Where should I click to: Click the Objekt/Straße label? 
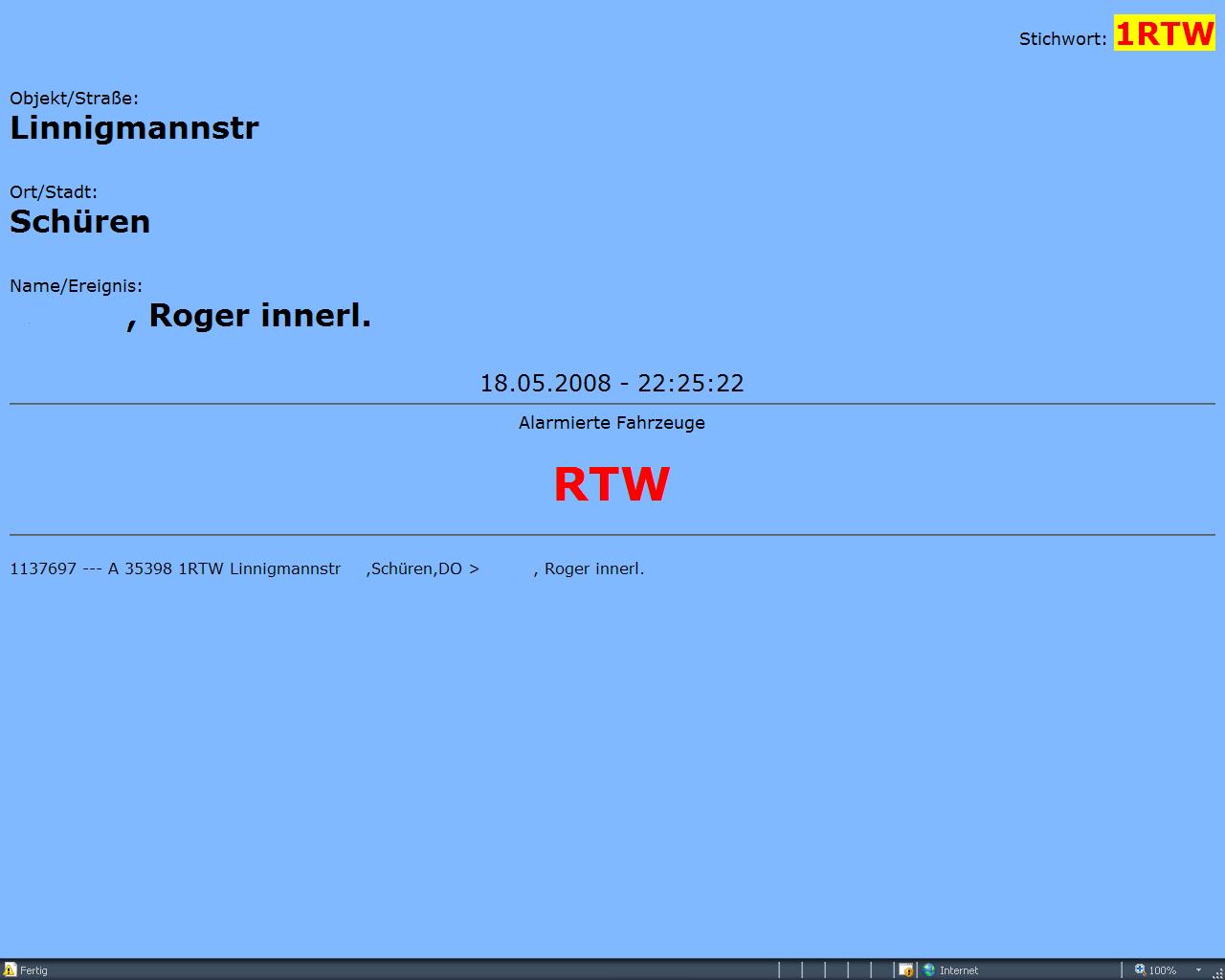pyautogui.click(x=74, y=98)
